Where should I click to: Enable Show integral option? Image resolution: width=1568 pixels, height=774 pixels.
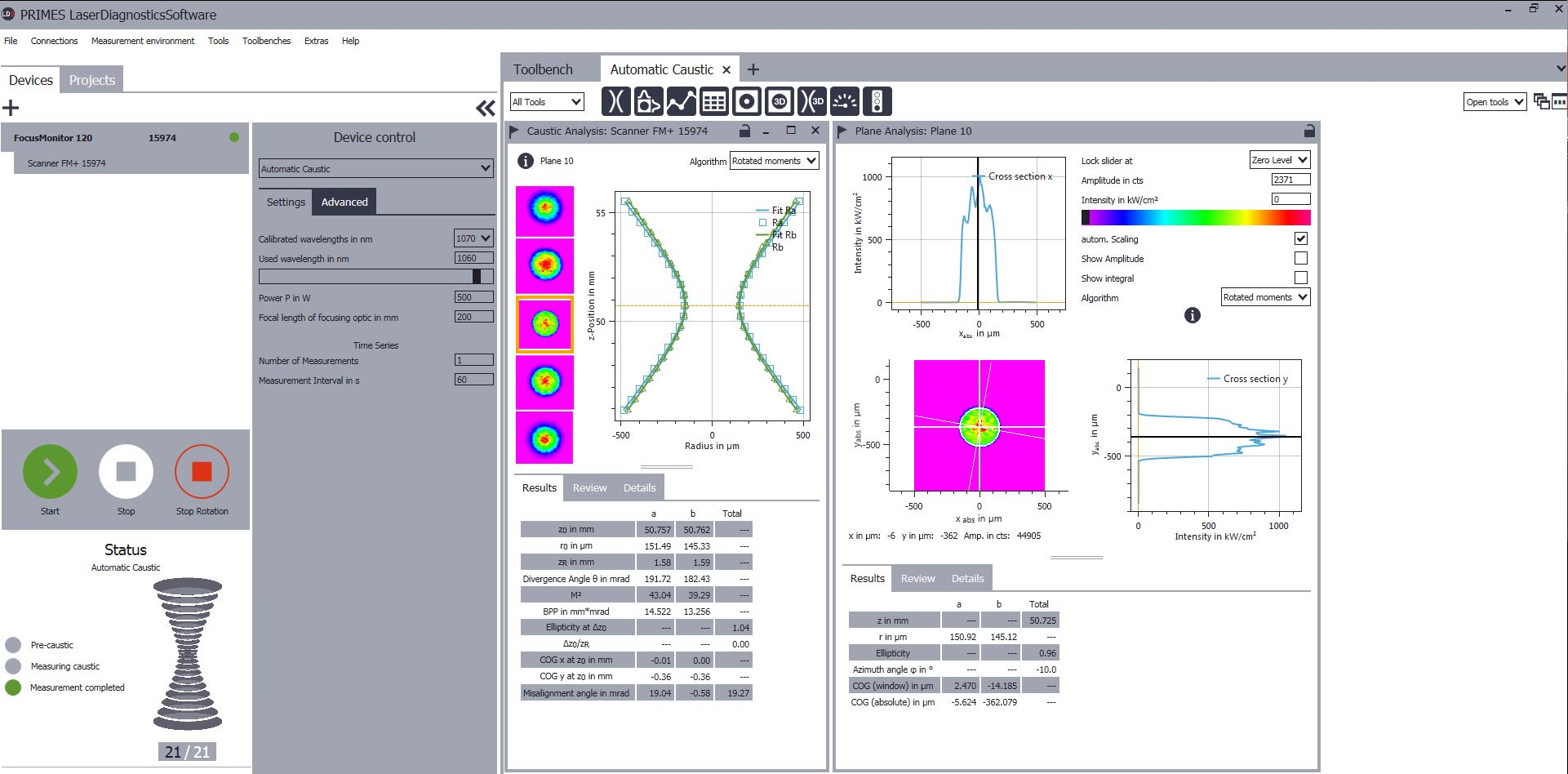tap(1301, 278)
